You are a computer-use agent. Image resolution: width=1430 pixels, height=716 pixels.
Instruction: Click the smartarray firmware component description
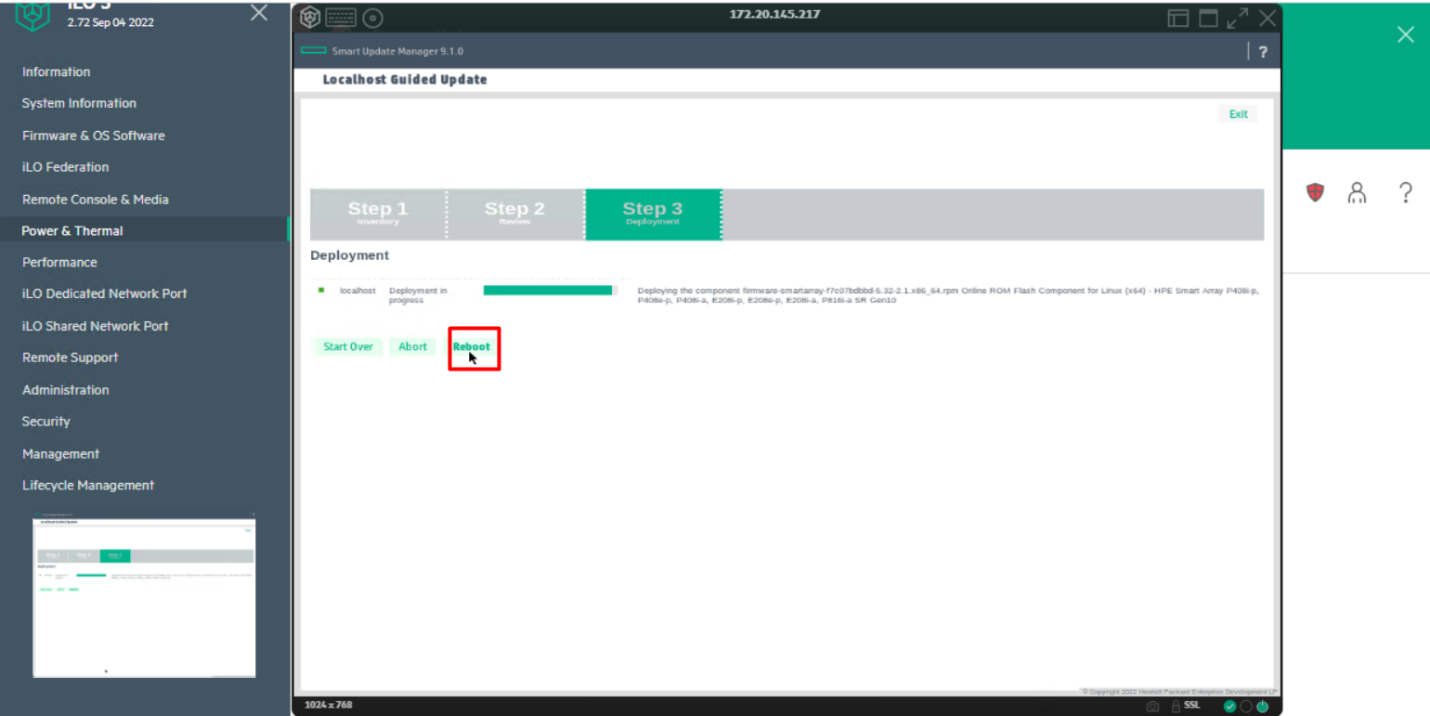click(x=948, y=295)
